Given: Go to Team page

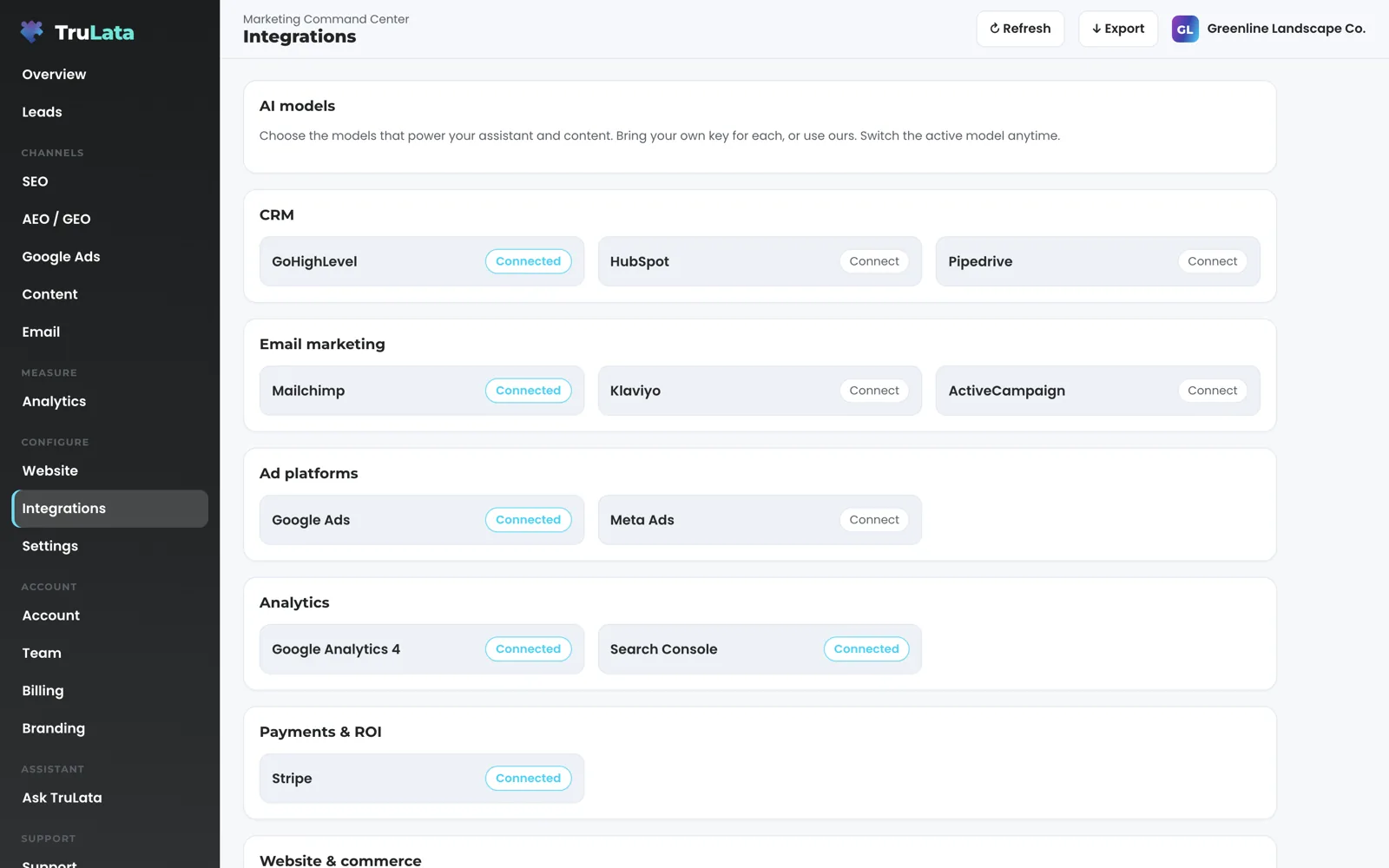Looking at the screenshot, I should tap(109, 653).
